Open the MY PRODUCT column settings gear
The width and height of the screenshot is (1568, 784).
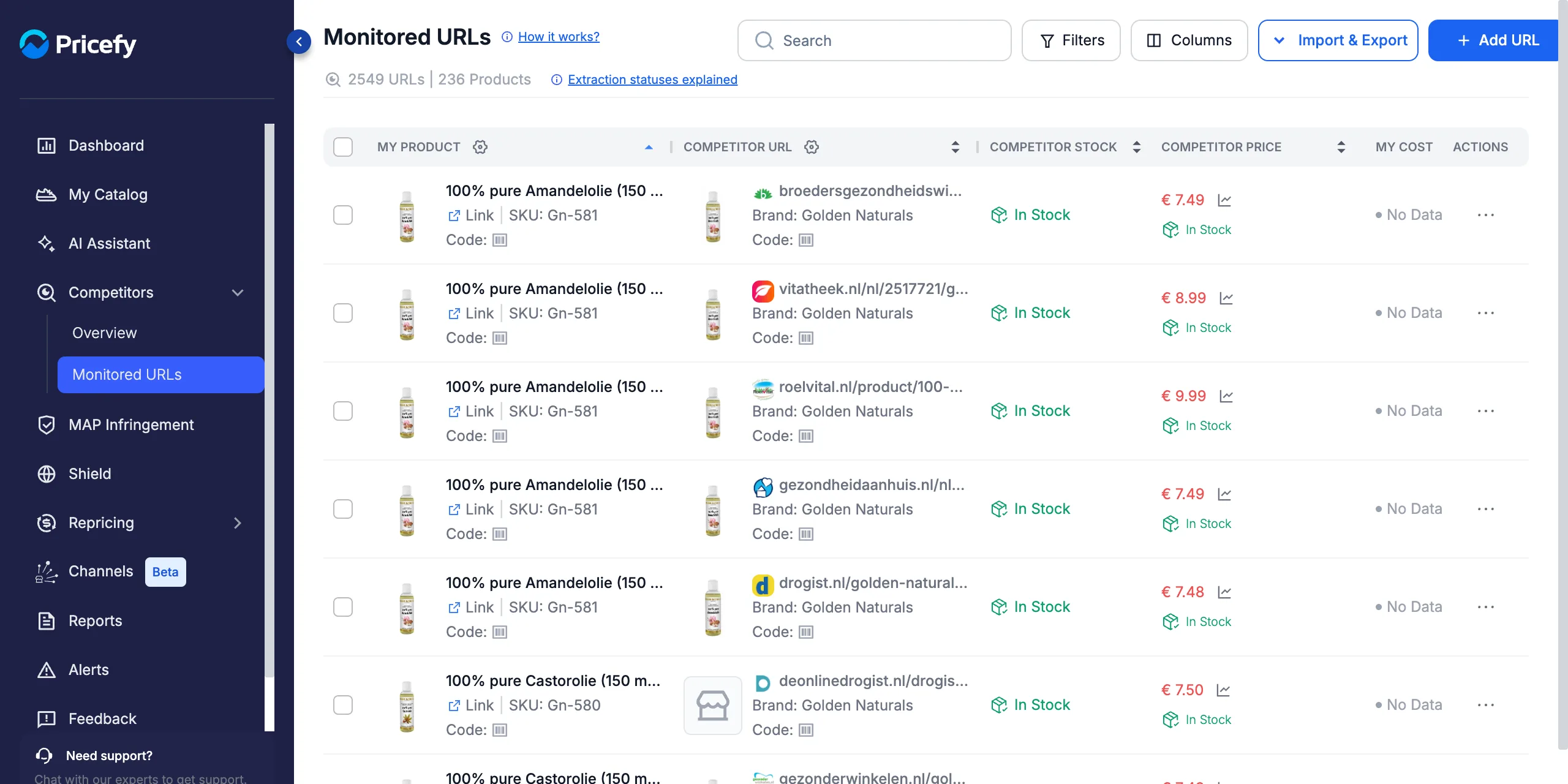pyautogui.click(x=480, y=147)
